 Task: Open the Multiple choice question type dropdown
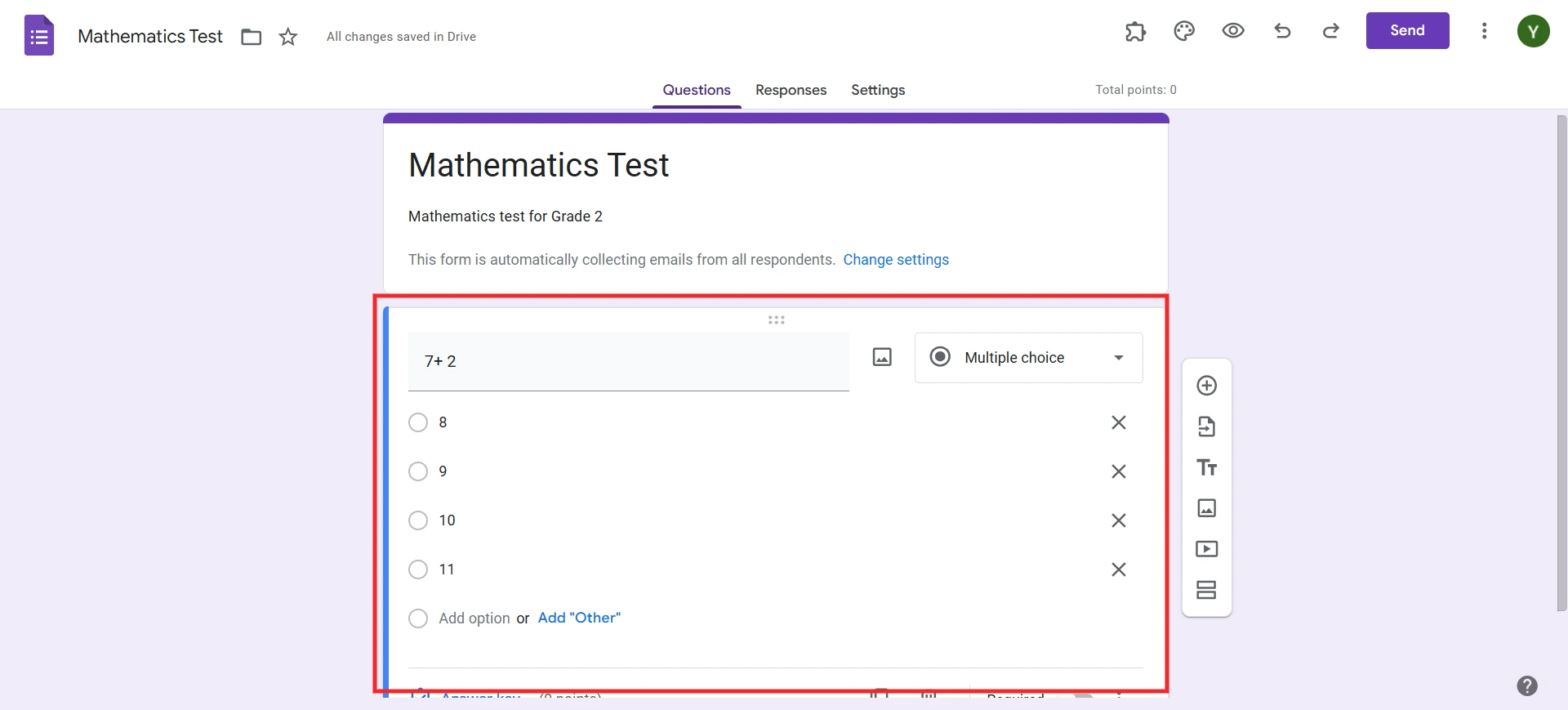click(1028, 358)
